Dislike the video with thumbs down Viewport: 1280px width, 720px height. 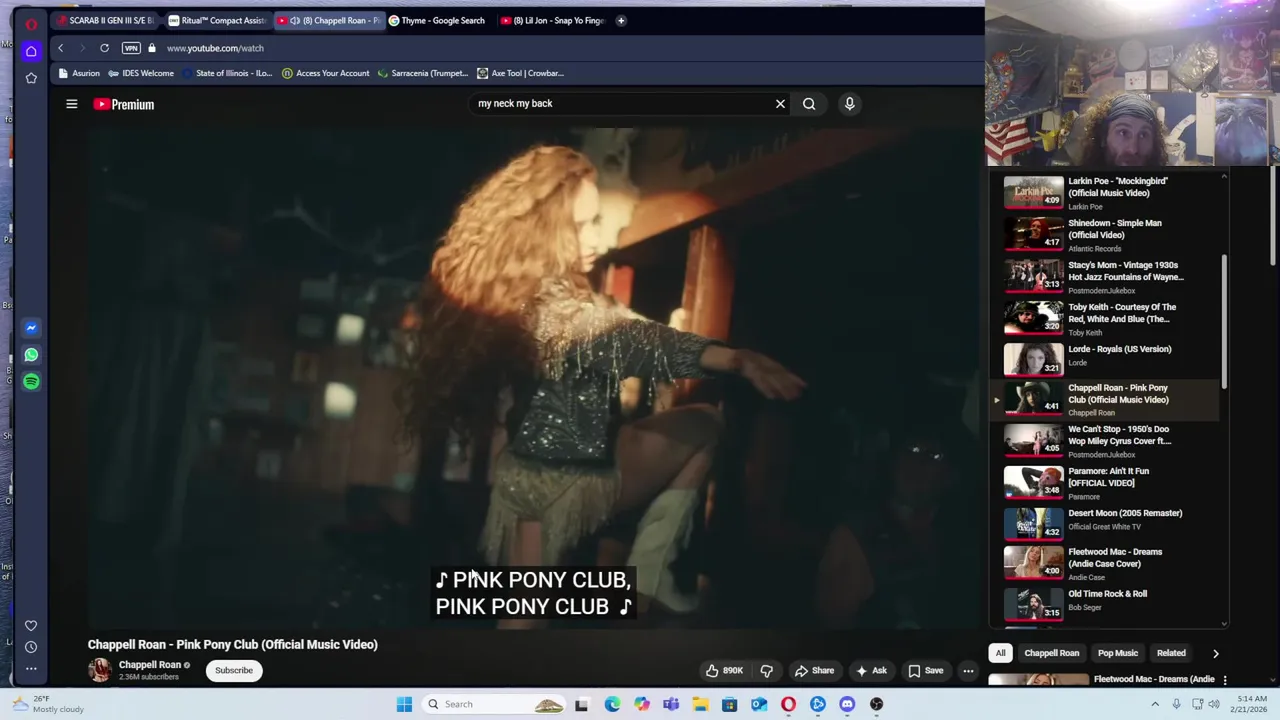[x=767, y=671]
